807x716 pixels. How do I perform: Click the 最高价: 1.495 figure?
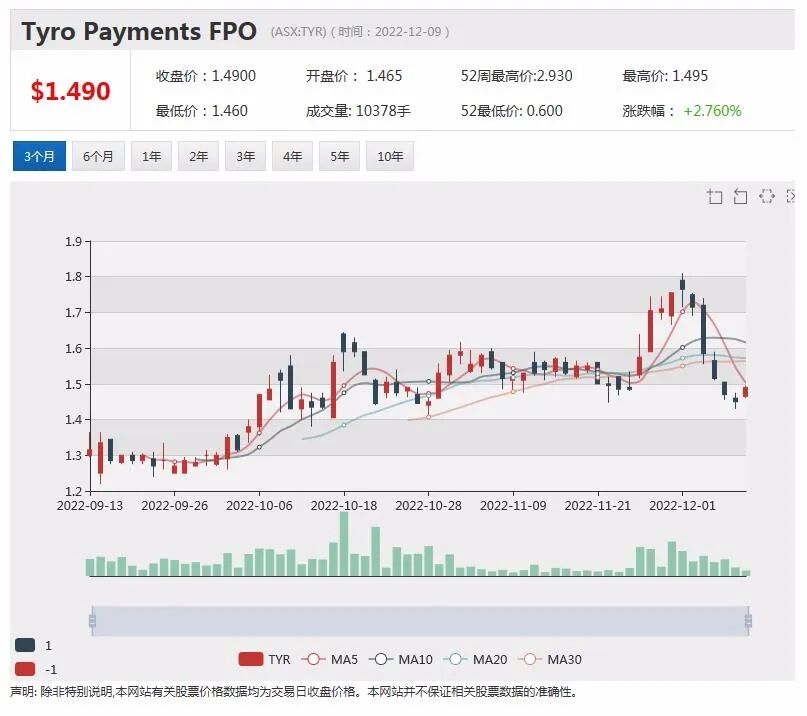665,76
